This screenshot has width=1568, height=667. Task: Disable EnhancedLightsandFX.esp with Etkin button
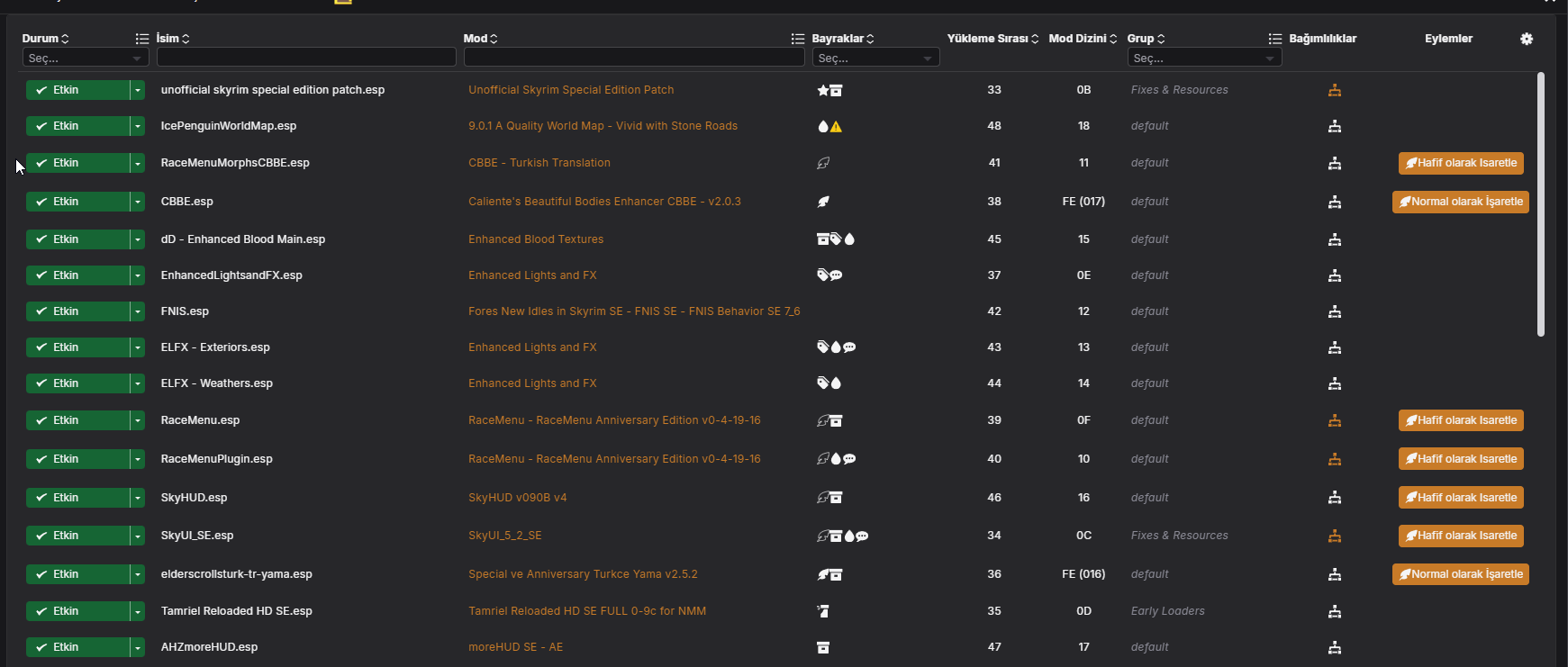coord(77,275)
